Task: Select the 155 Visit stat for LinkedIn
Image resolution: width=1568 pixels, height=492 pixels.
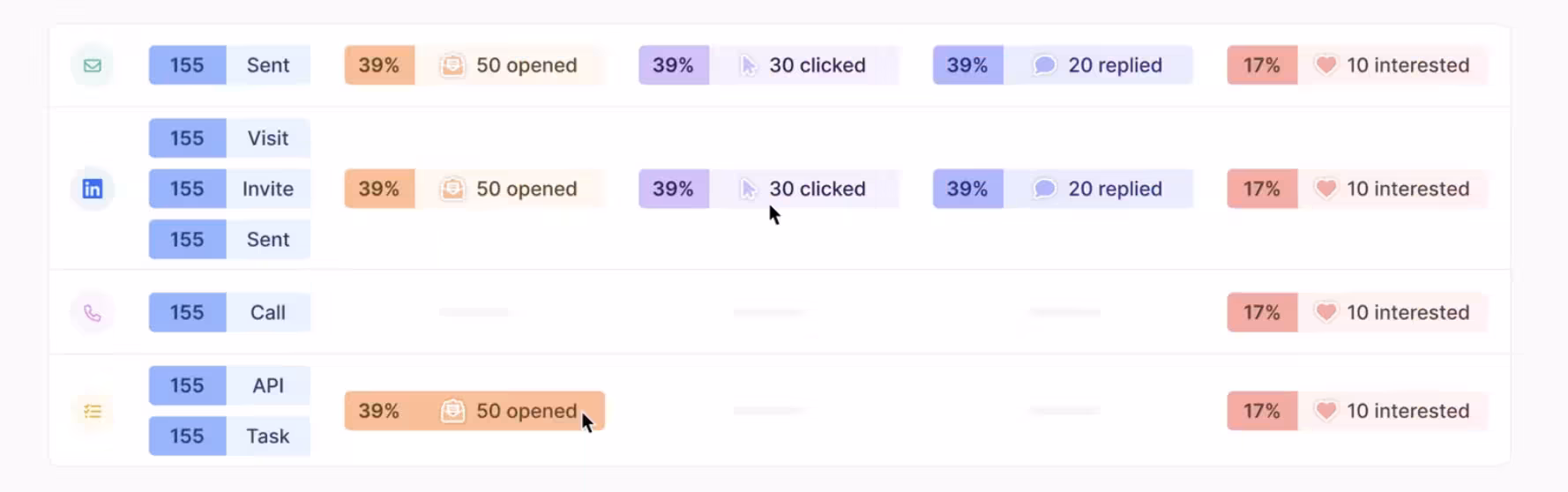Action: point(229,138)
